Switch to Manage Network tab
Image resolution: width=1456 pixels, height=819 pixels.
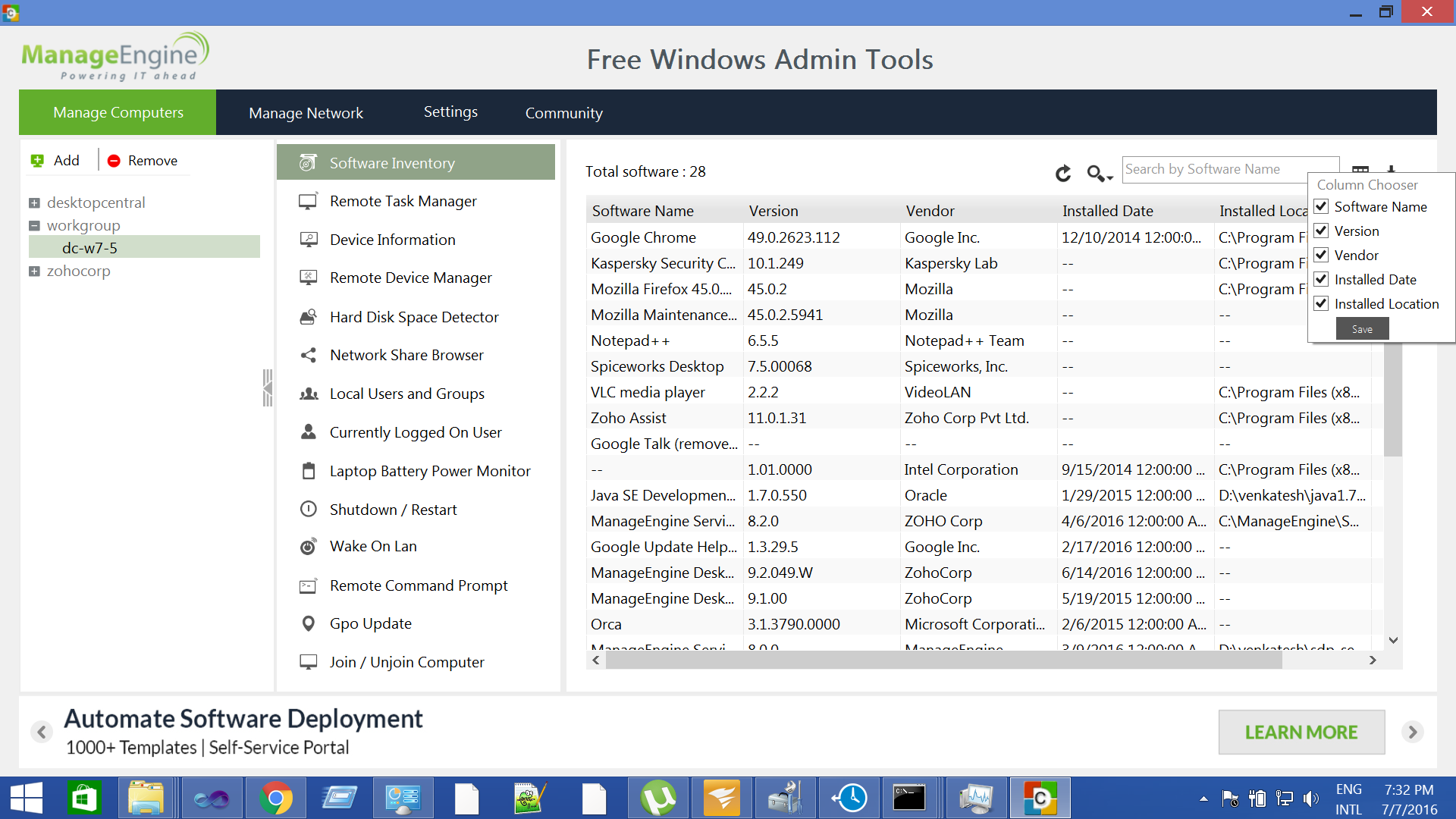pyautogui.click(x=306, y=113)
